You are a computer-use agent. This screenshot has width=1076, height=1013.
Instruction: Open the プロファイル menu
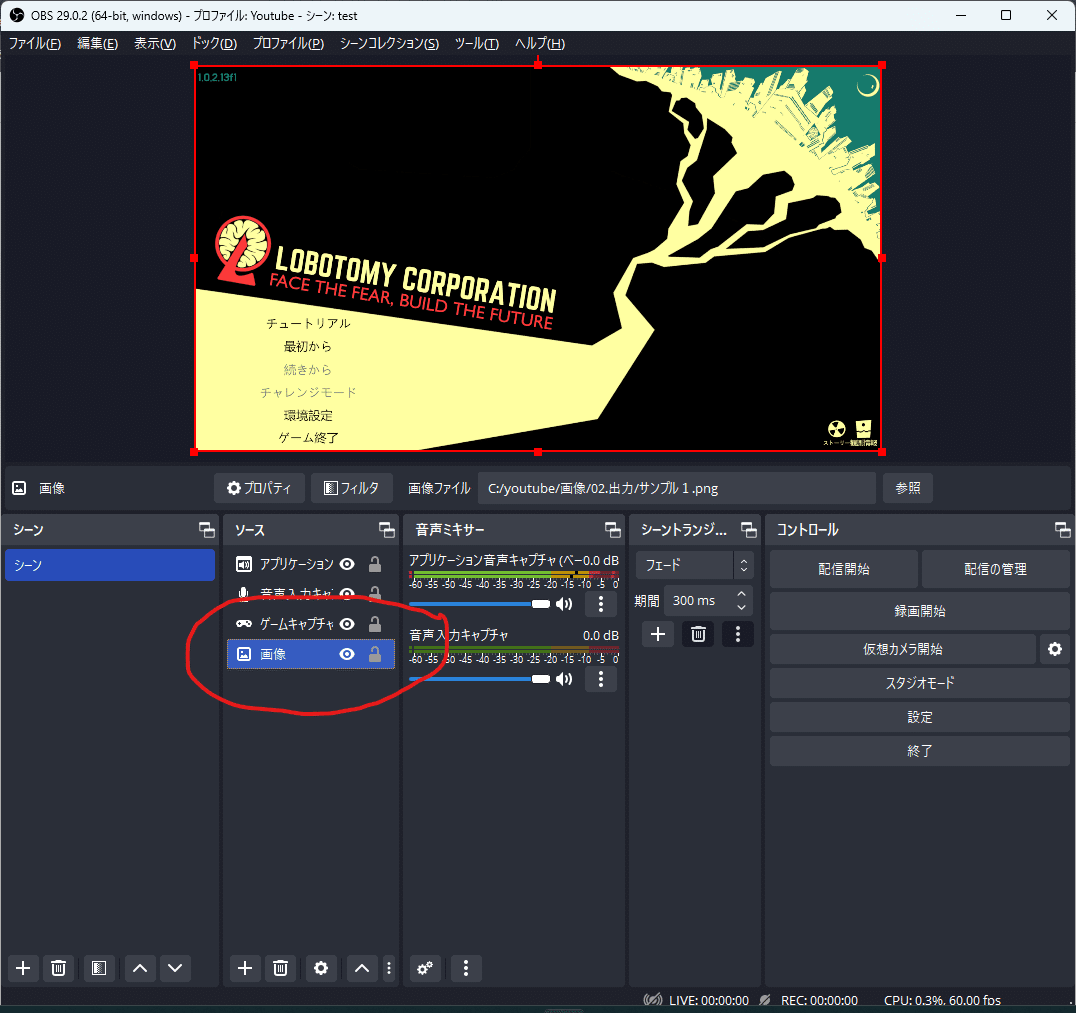point(288,44)
